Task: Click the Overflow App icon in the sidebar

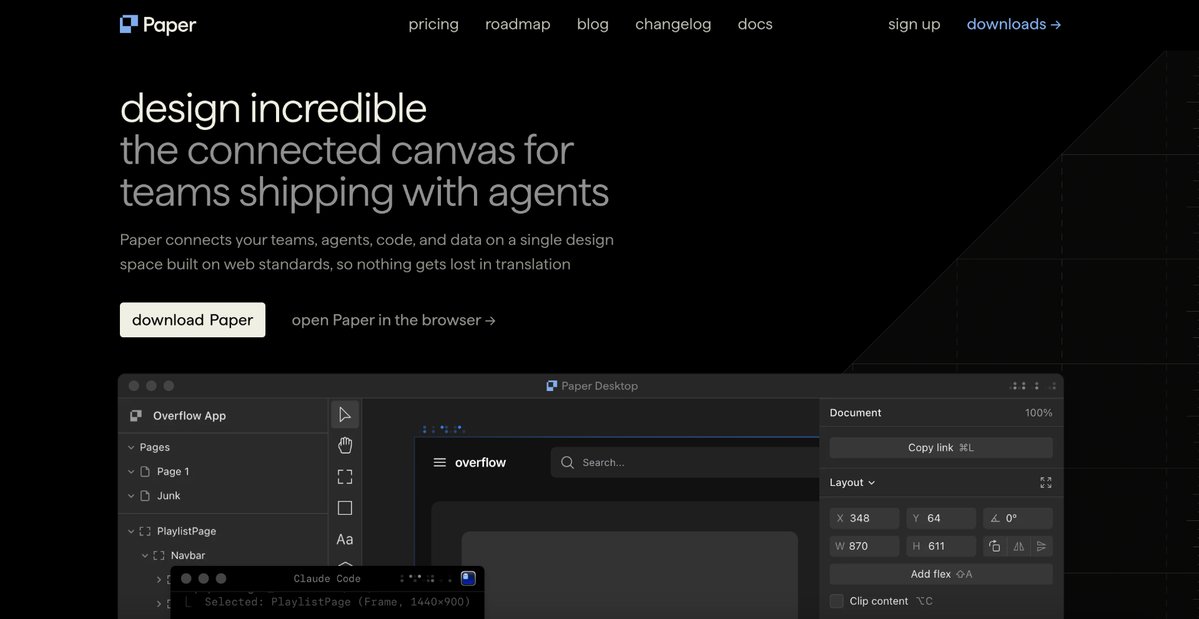Action: [x=135, y=414]
